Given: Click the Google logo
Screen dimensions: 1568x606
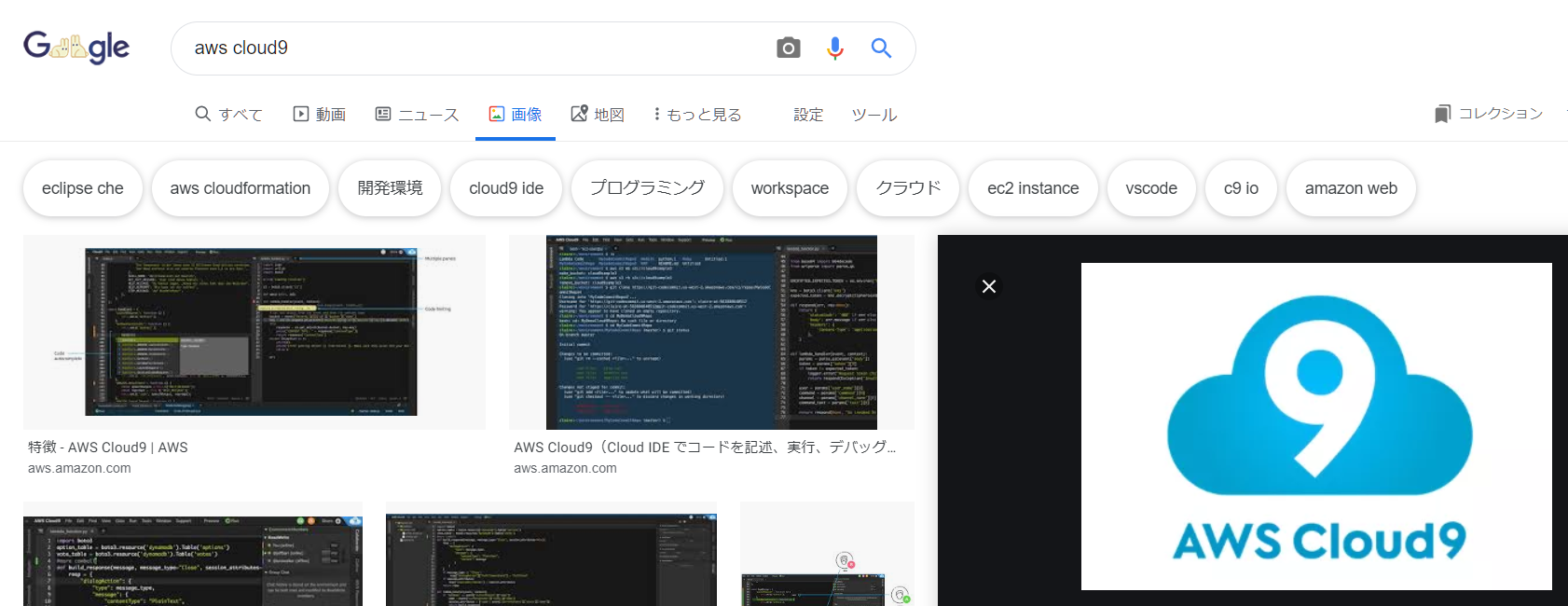Looking at the screenshot, I should coord(76,47).
